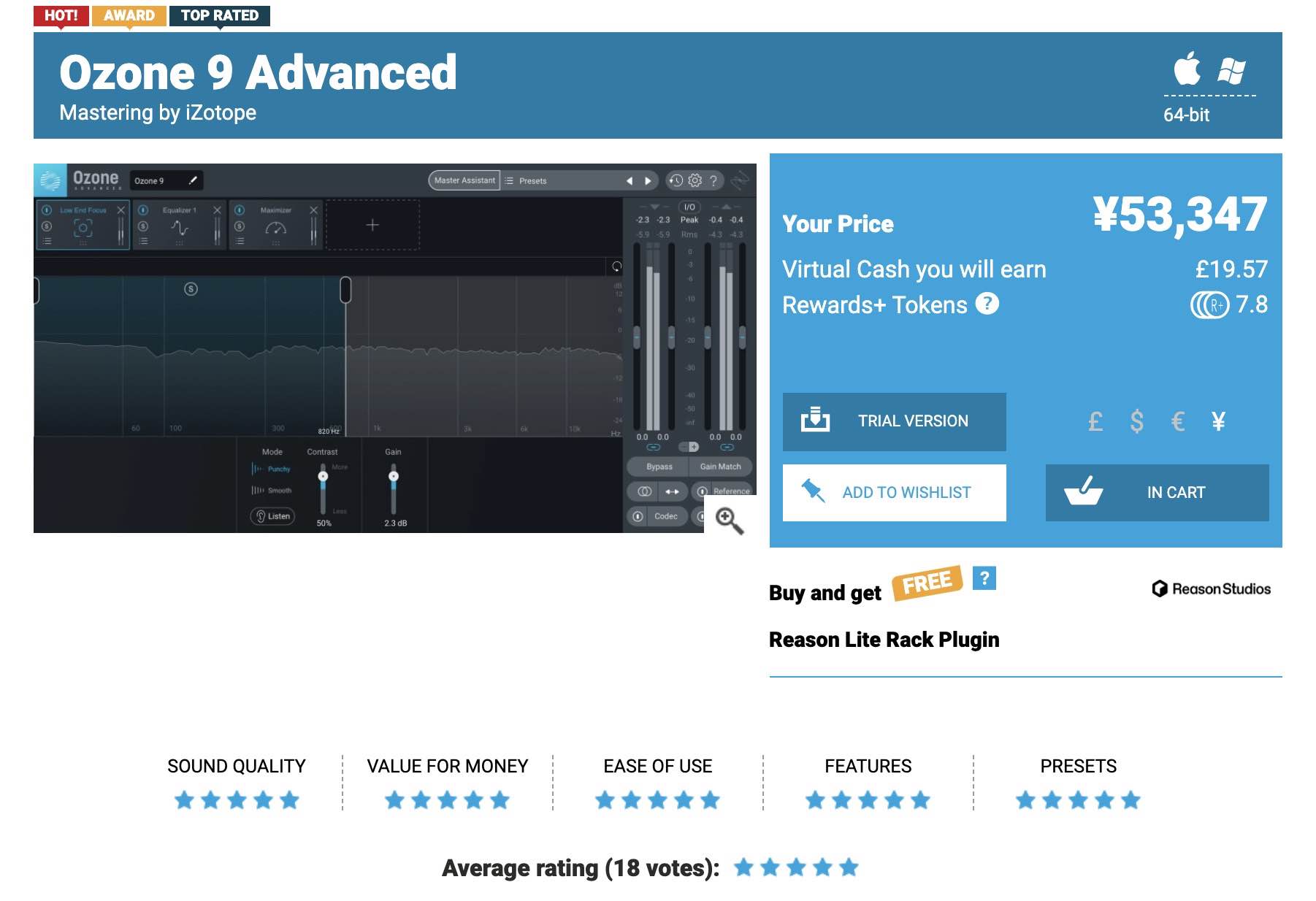Viewport: 1316px width, 901px height.
Task: Click the Rewards+ Tokens help question mark
Action: pyautogui.click(x=987, y=304)
